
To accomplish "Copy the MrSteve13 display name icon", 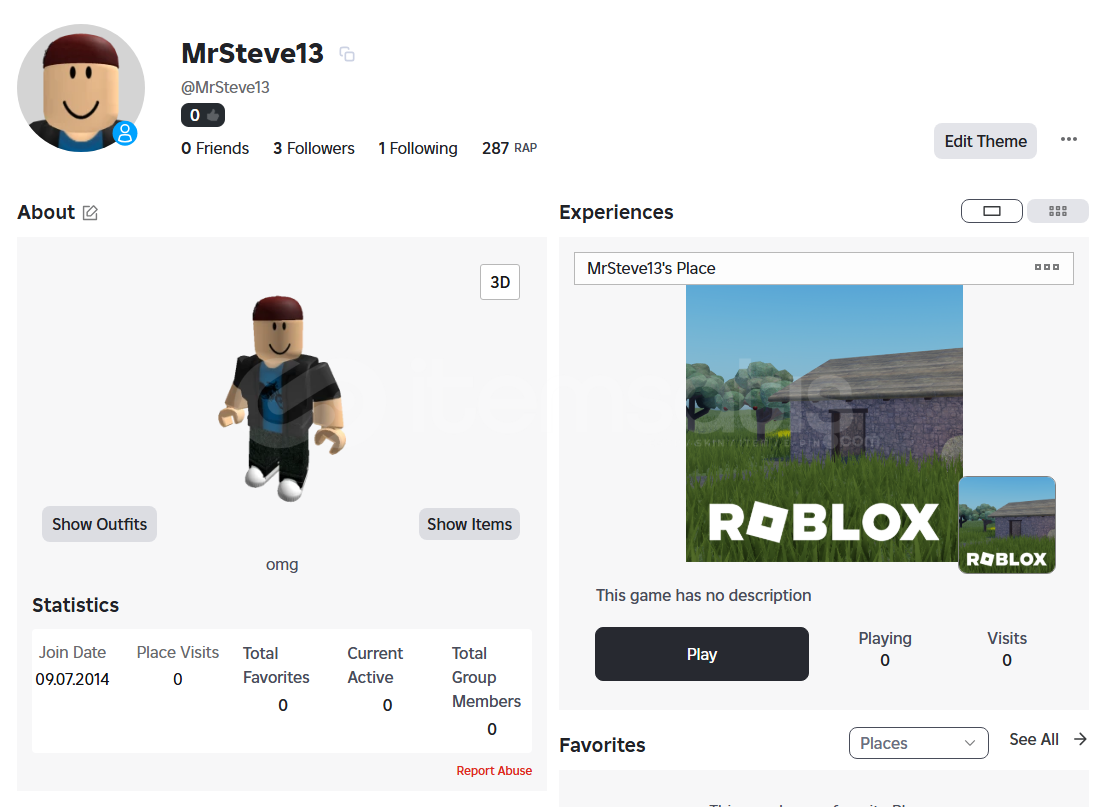I will [347, 54].
